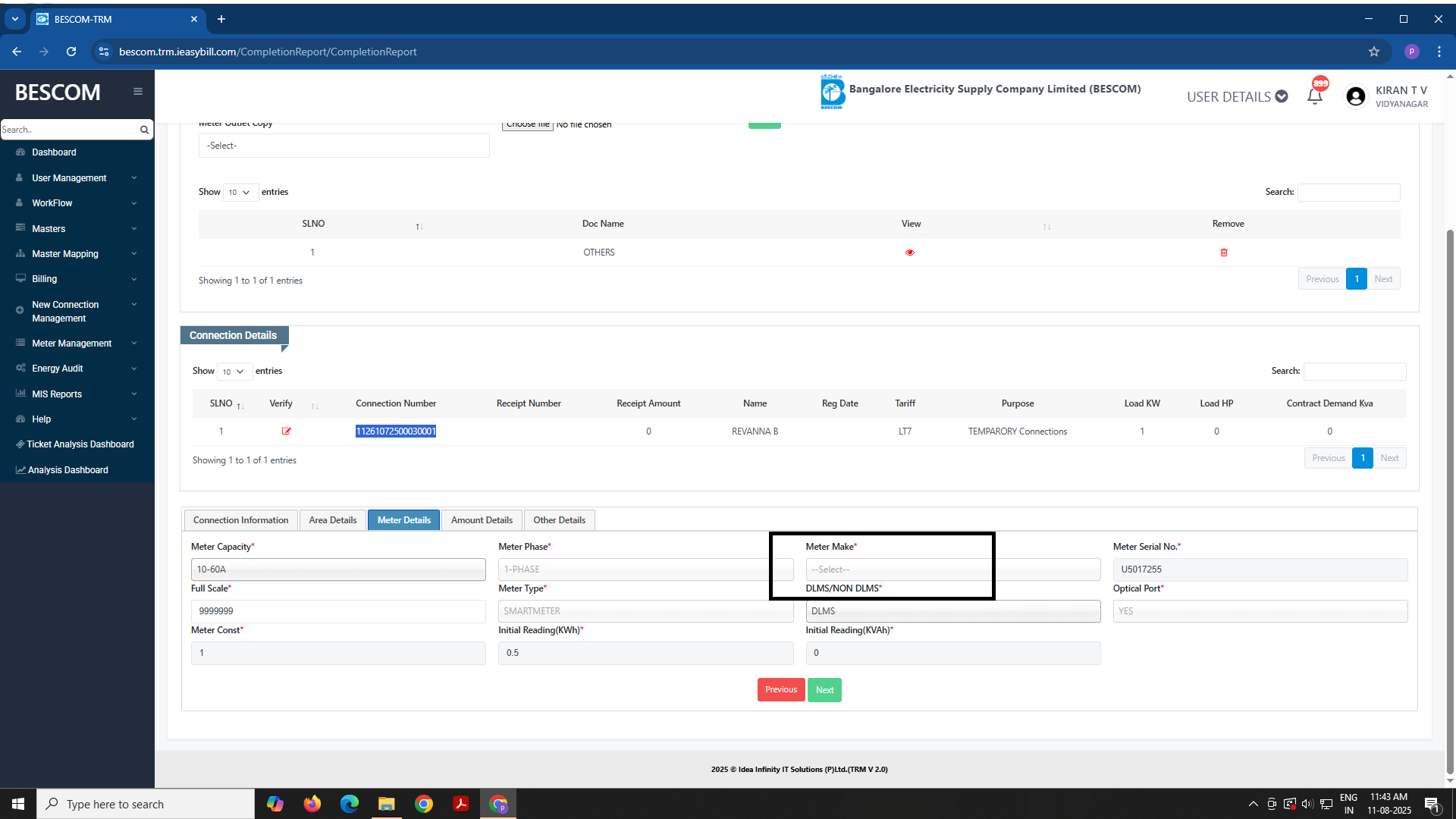This screenshot has height=819, width=1456.
Task: Open File Explorer from the taskbar
Action: coord(387,804)
